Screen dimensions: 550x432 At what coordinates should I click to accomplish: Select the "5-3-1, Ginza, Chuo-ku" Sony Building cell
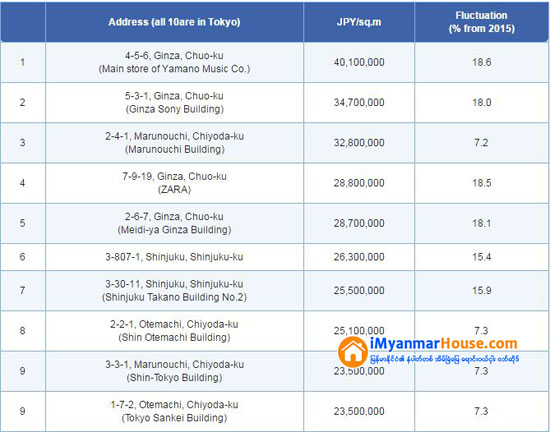(174, 103)
